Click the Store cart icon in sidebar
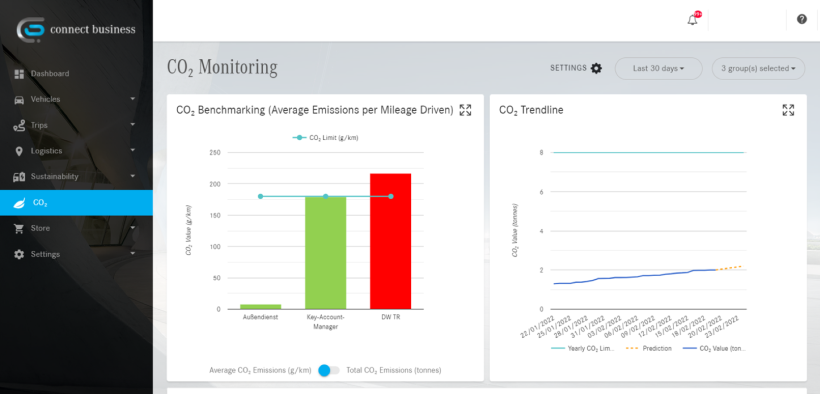820x394 pixels. 19,229
